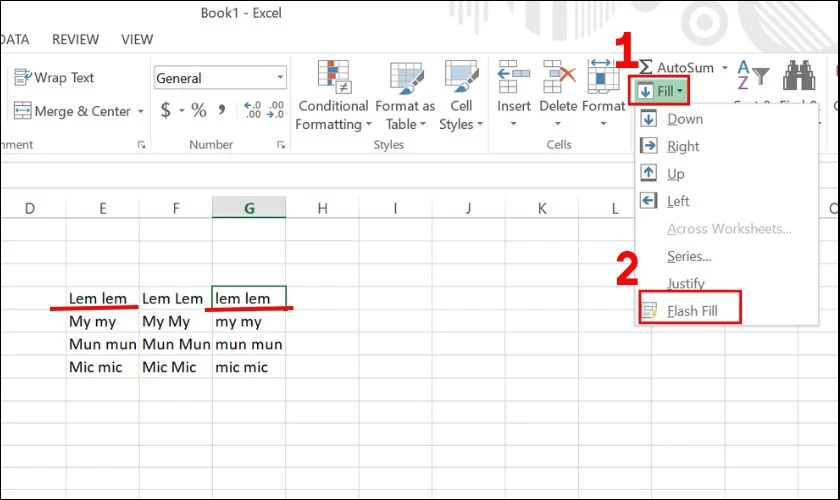Open Conditional Formatting menu
The height and width of the screenshot is (500, 840).
[333, 95]
